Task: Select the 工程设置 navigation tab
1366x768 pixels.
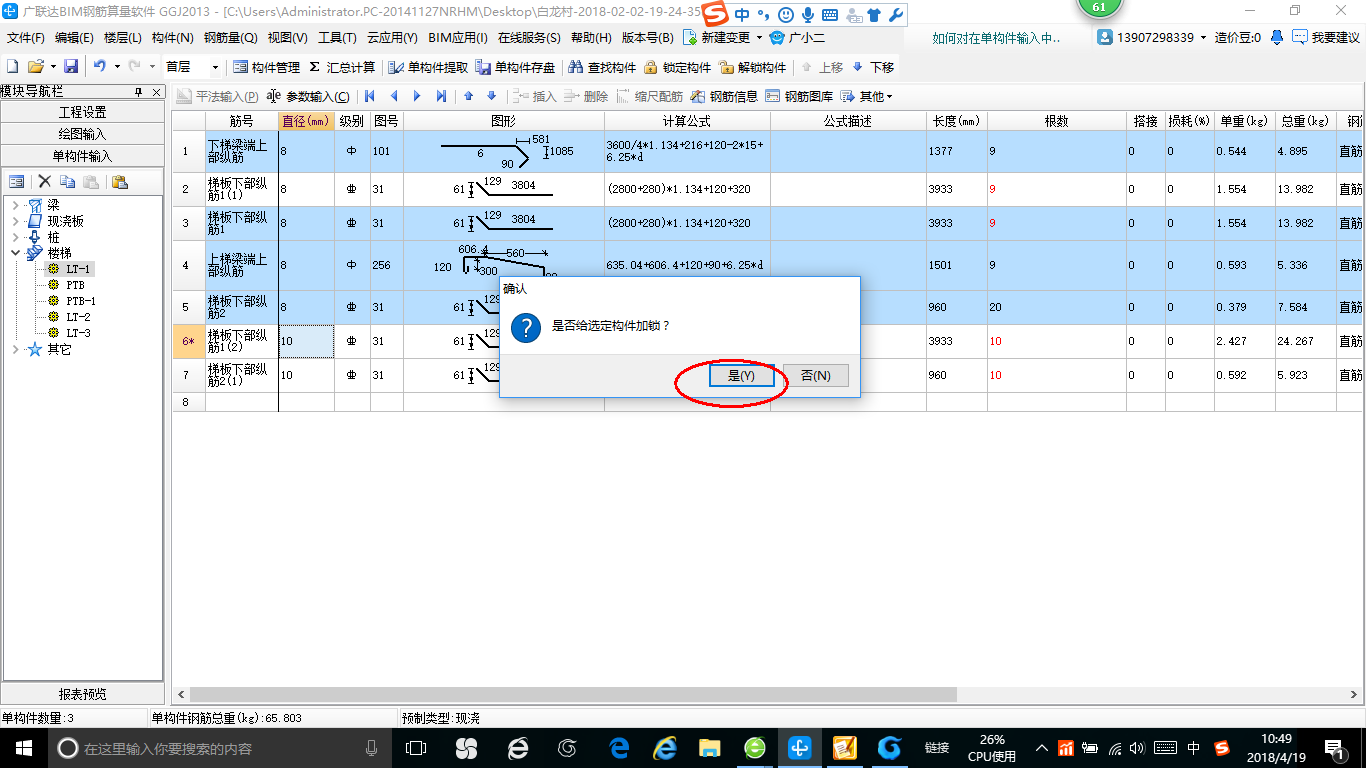Action: coord(82,112)
